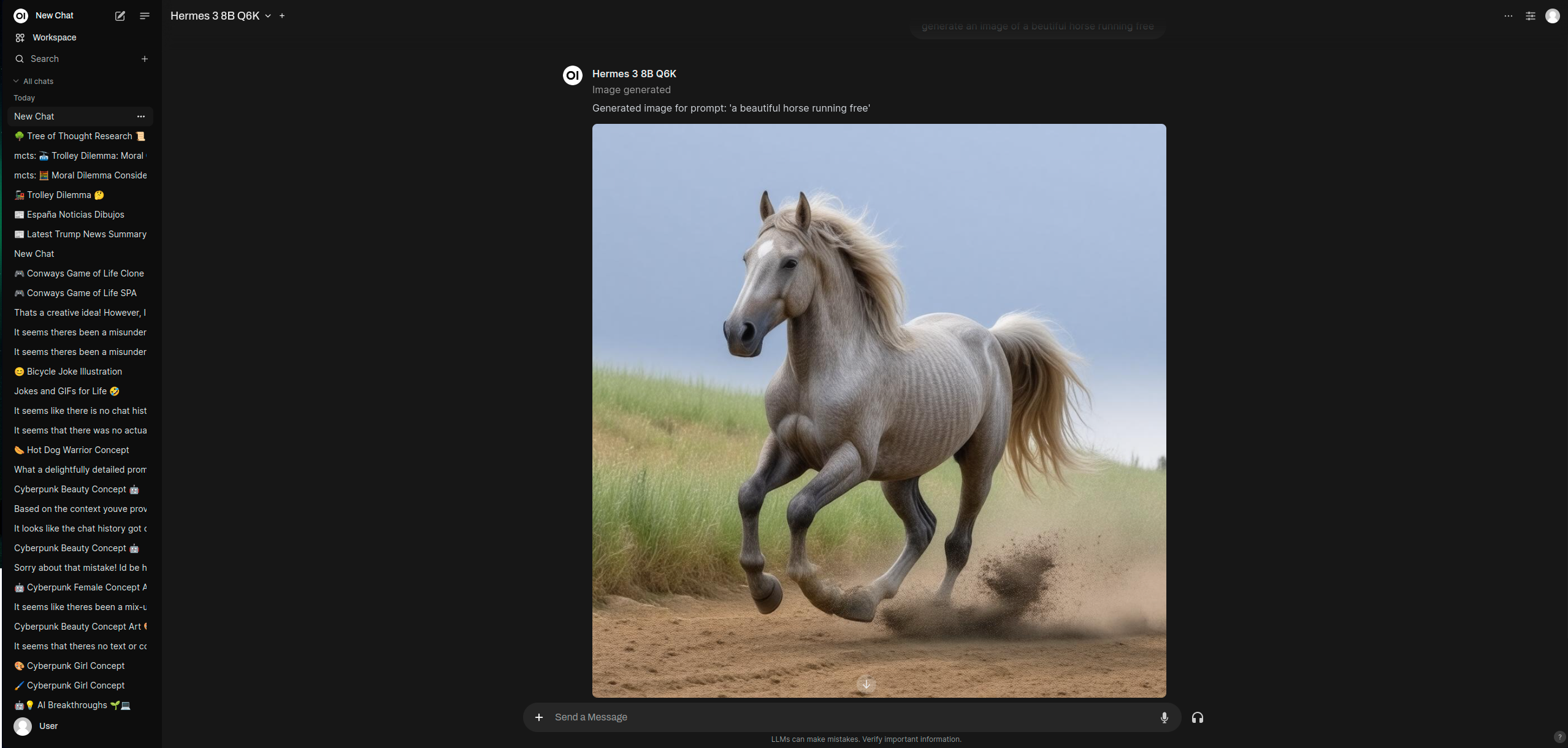Start voice input with microphone icon
The image size is (1568, 748).
click(x=1165, y=717)
